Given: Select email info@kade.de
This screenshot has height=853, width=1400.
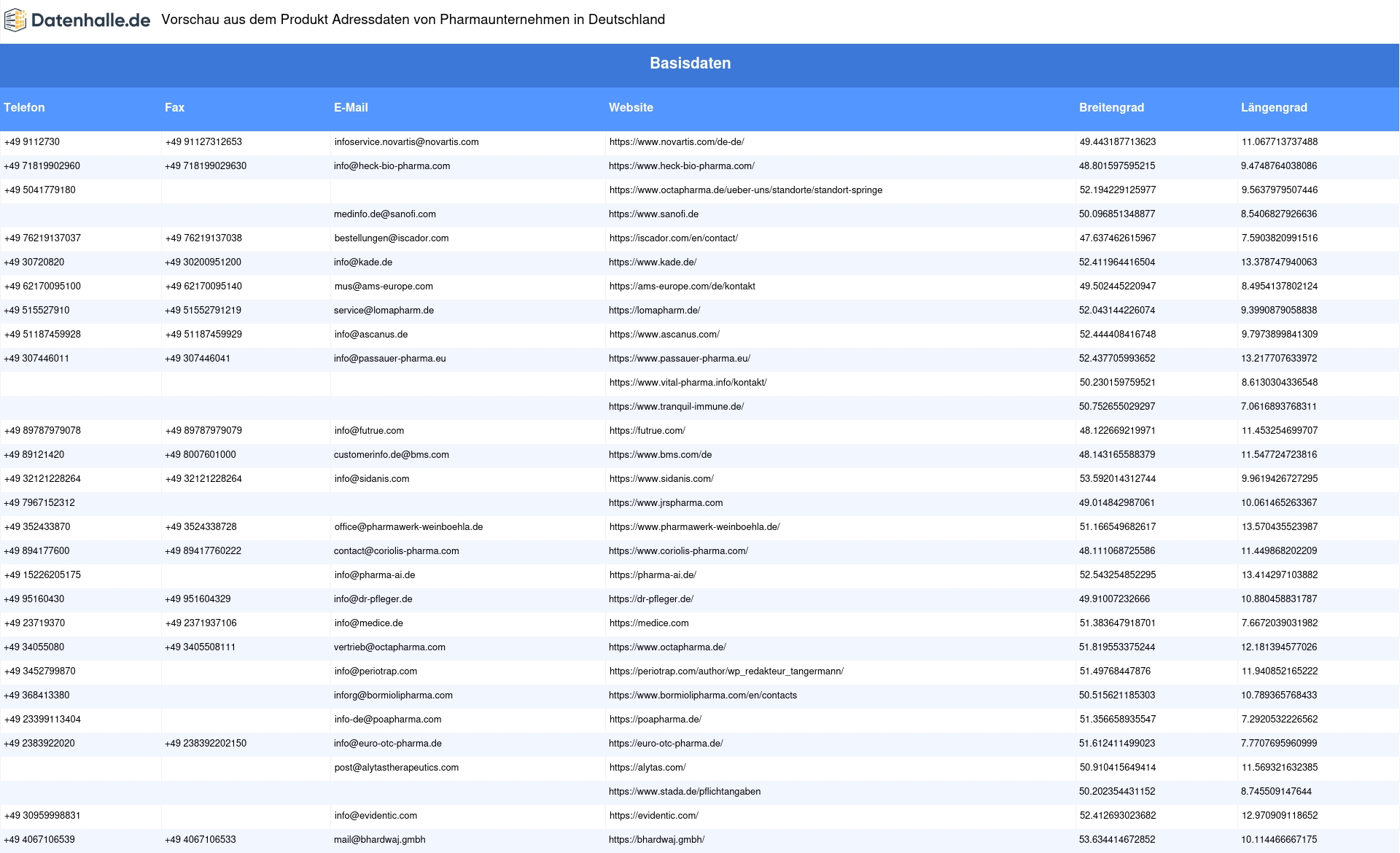Looking at the screenshot, I should tap(363, 262).
